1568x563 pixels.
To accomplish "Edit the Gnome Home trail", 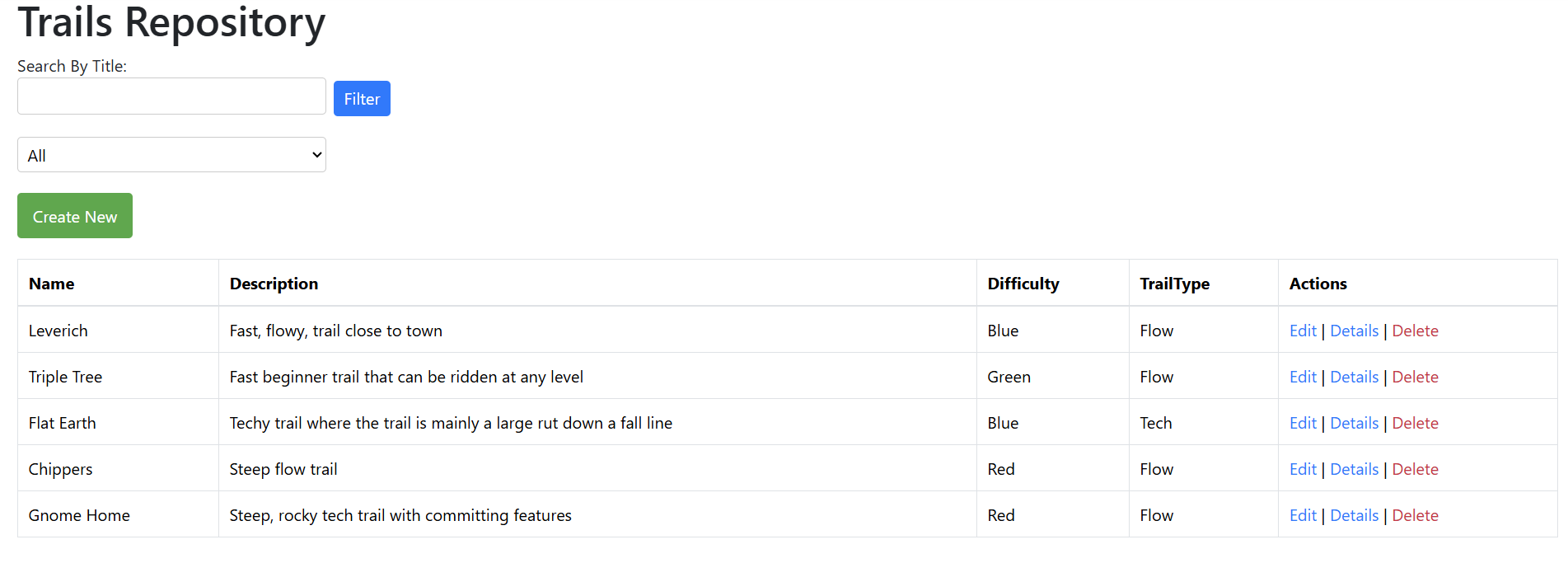I will tap(1303, 515).
